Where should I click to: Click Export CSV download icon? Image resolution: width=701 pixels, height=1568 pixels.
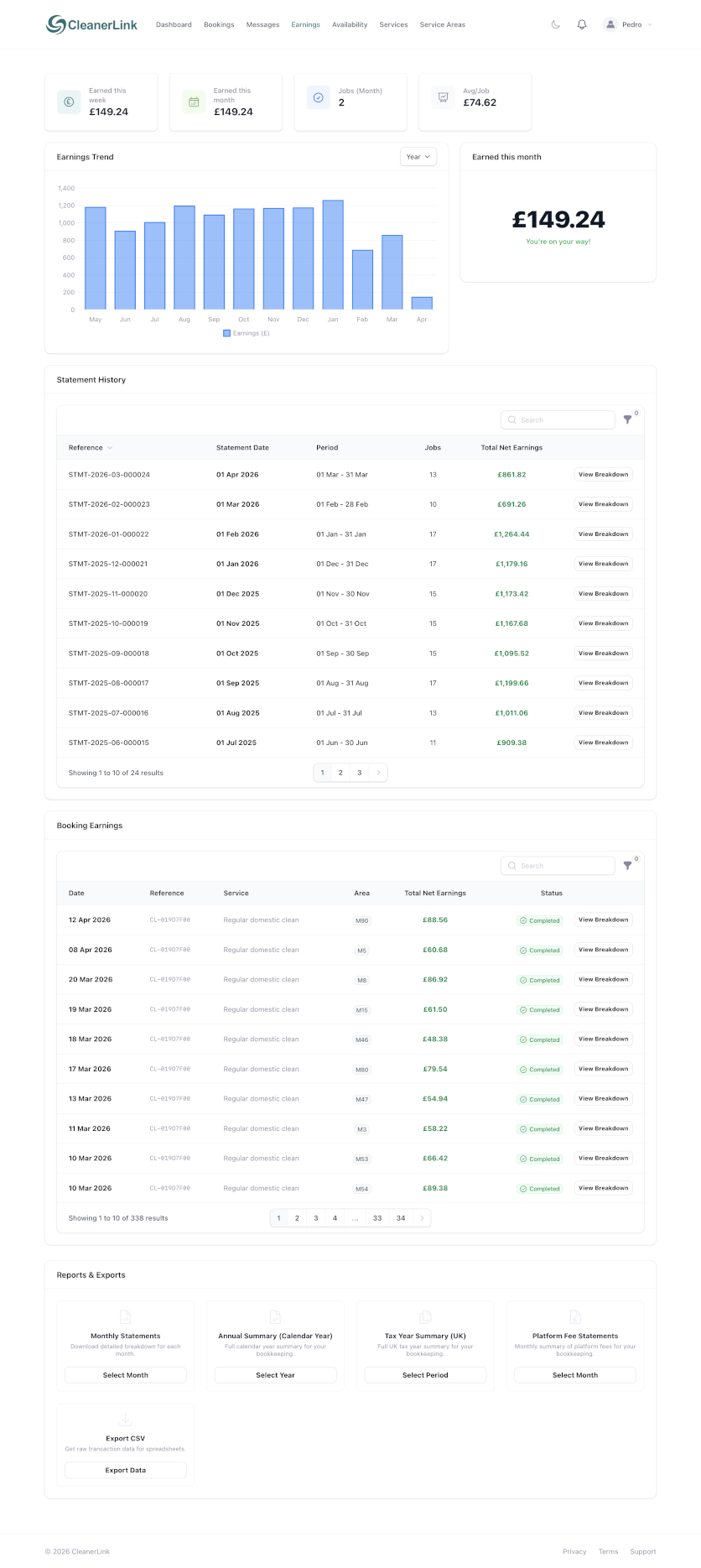pyautogui.click(x=126, y=1420)
